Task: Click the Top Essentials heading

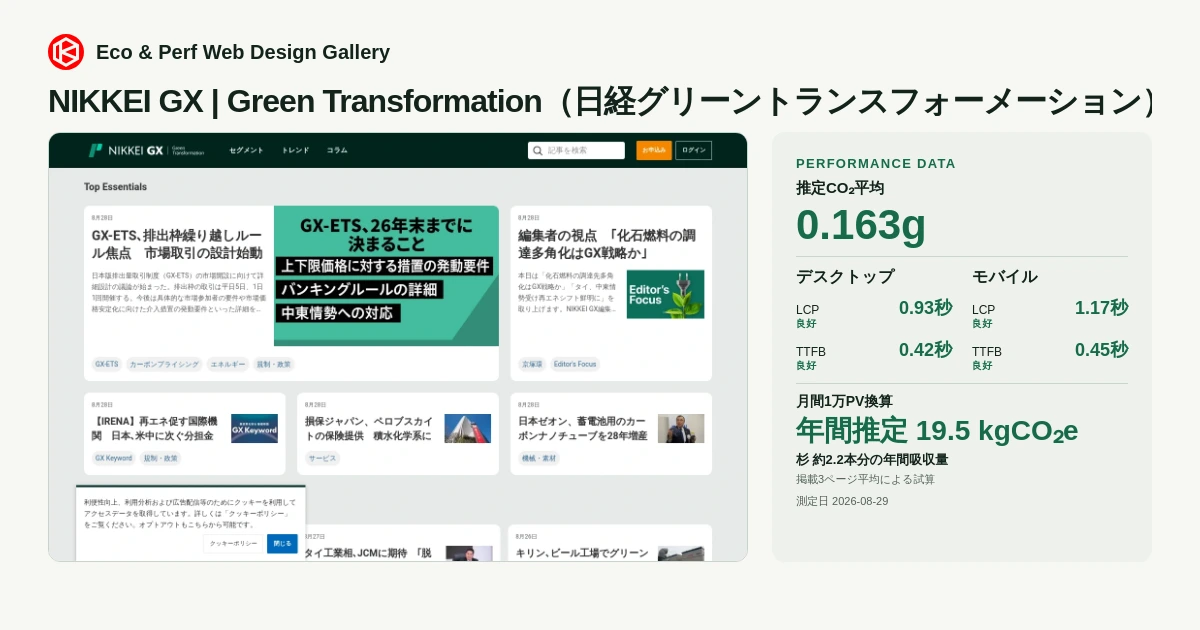Action: (x=115, y=187)
